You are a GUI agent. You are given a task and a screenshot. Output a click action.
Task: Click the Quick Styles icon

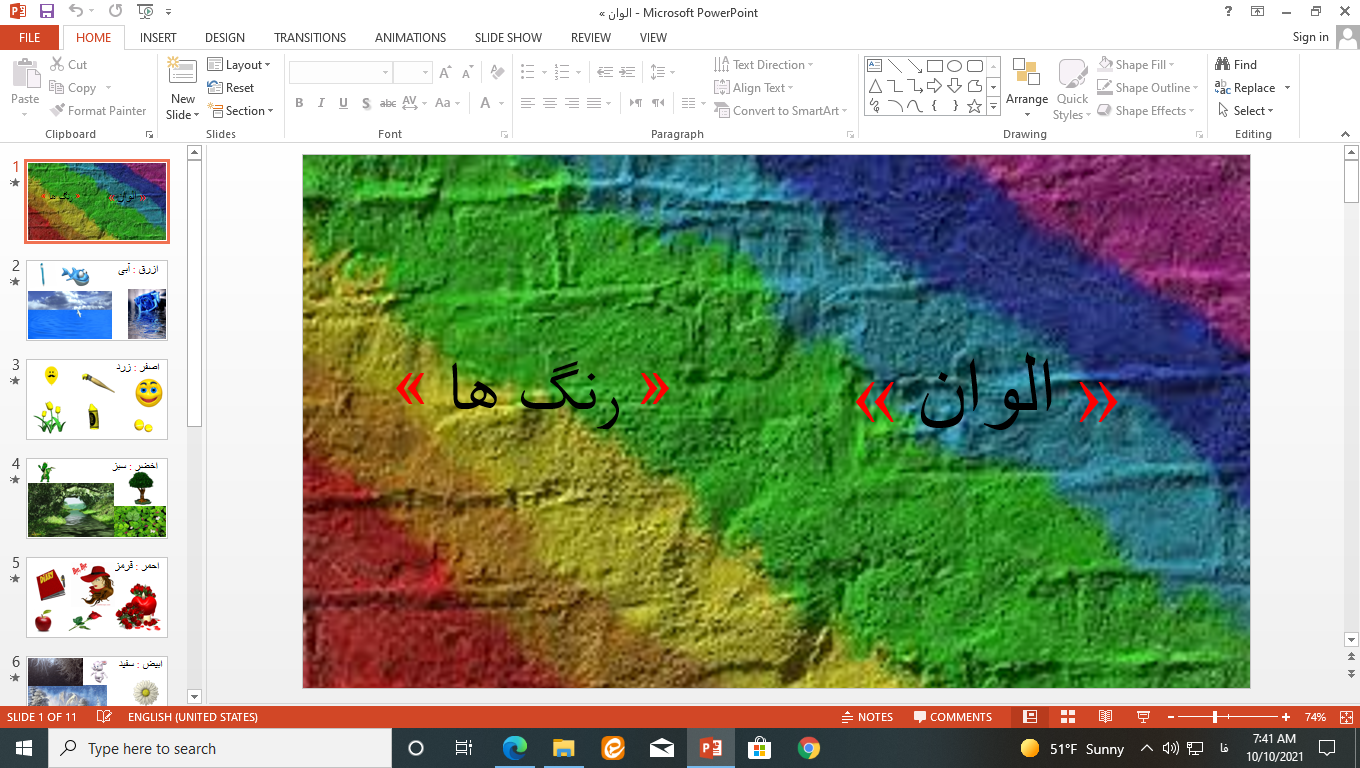pos(1072,90)
